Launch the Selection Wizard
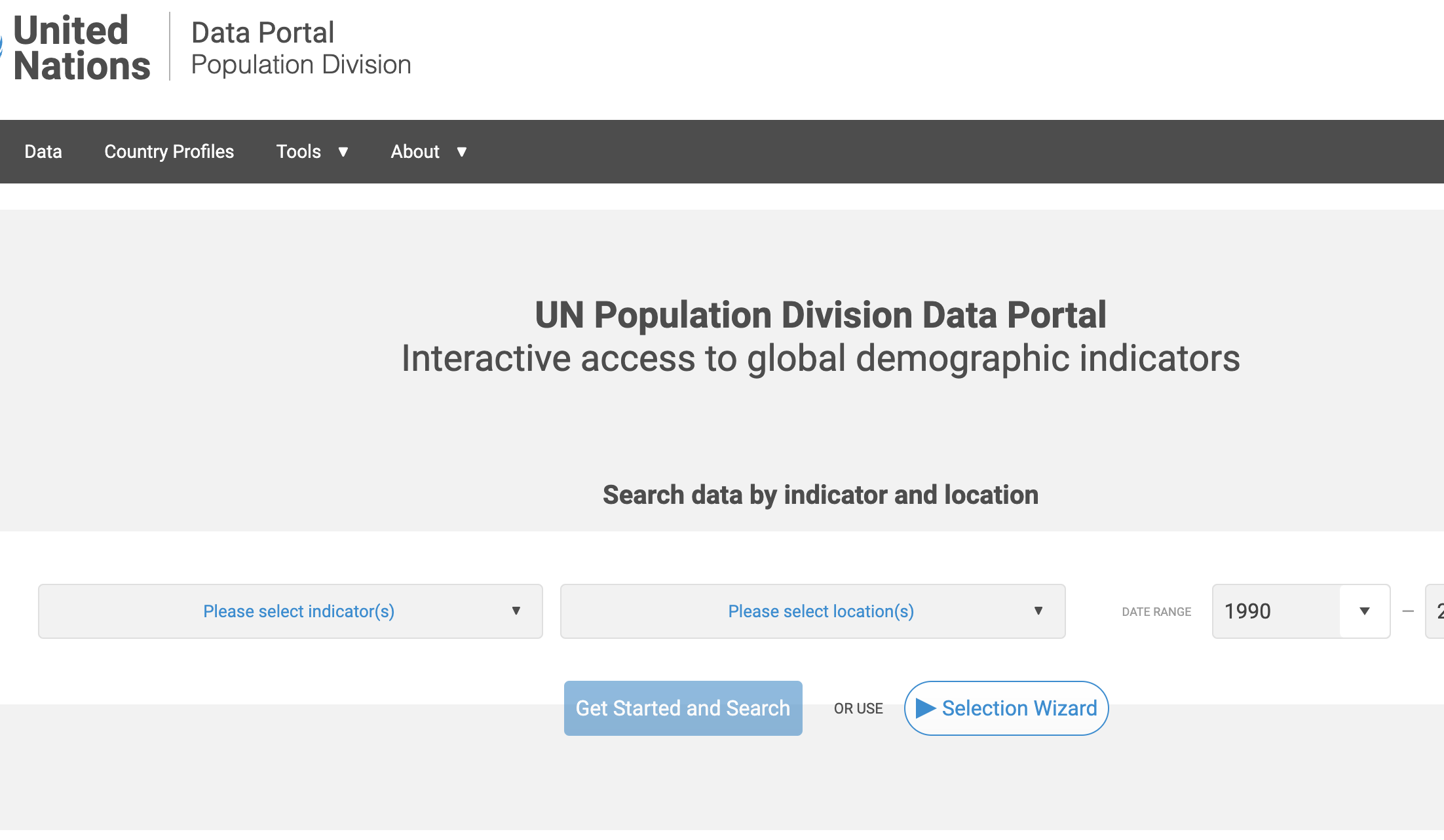The image size is (1444, 840). click(1006, 708)
